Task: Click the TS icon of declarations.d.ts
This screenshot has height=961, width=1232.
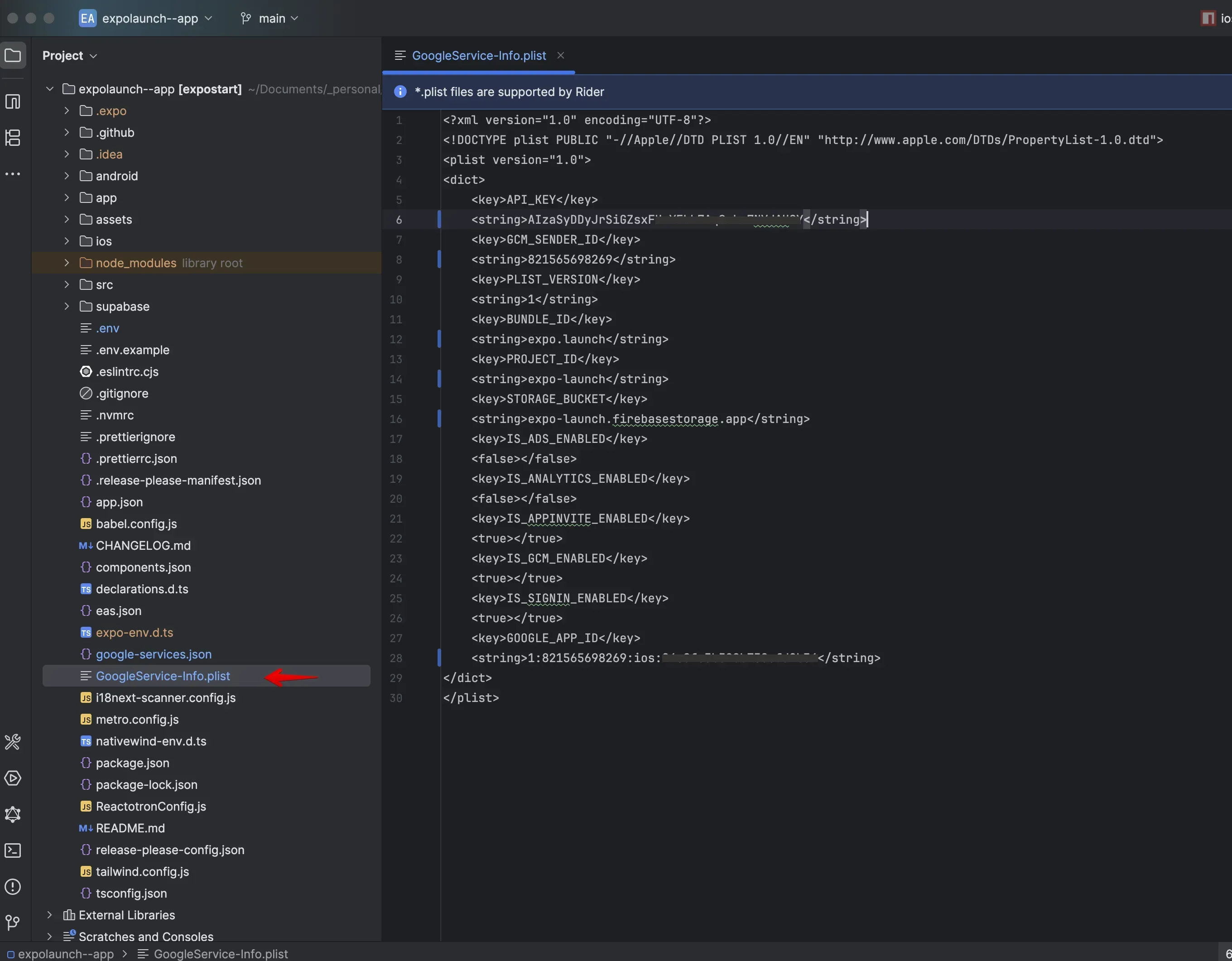Action: 86,589
